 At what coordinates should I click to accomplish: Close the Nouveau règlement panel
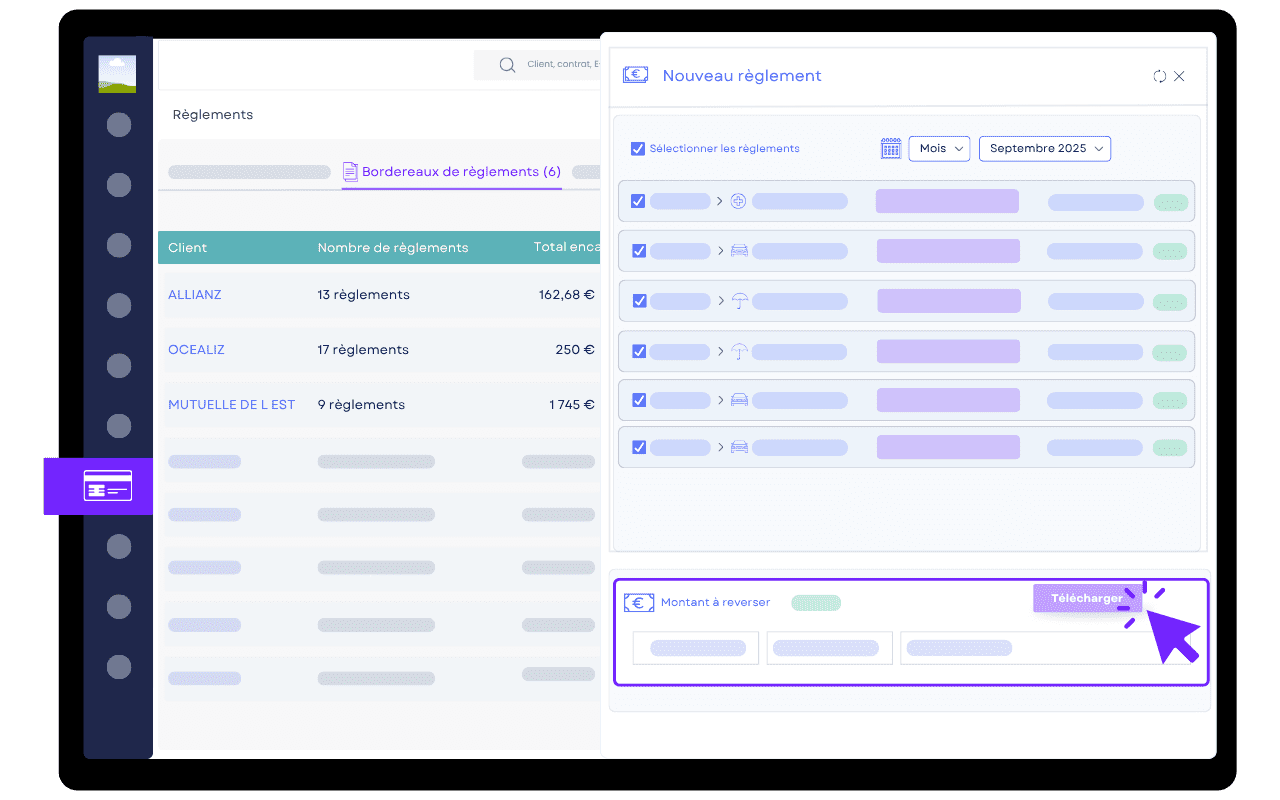[x=1179, y=76]
